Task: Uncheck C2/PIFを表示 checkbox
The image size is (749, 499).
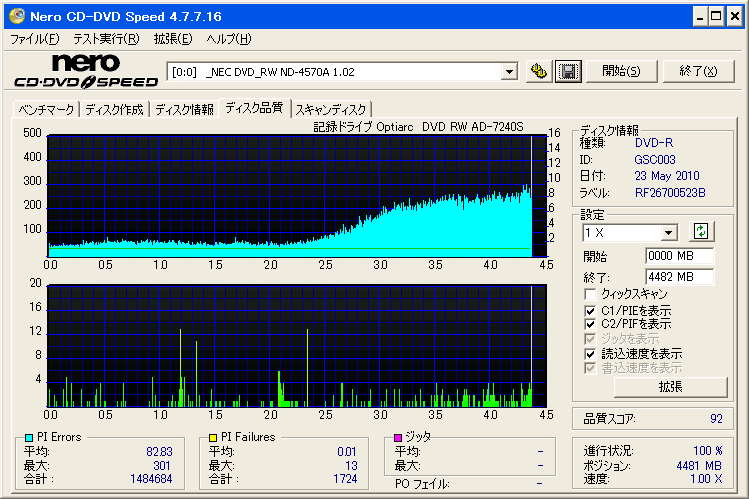Action: click(590, 324)
